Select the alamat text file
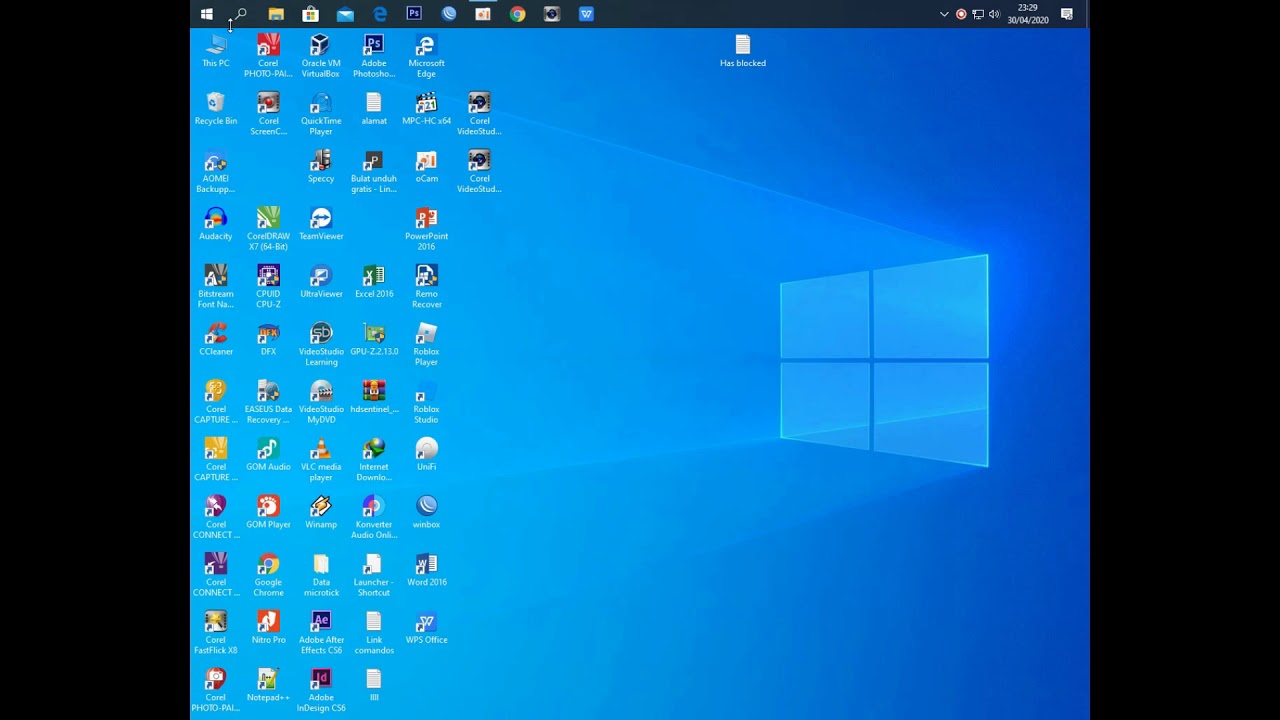 click(374, 109)
